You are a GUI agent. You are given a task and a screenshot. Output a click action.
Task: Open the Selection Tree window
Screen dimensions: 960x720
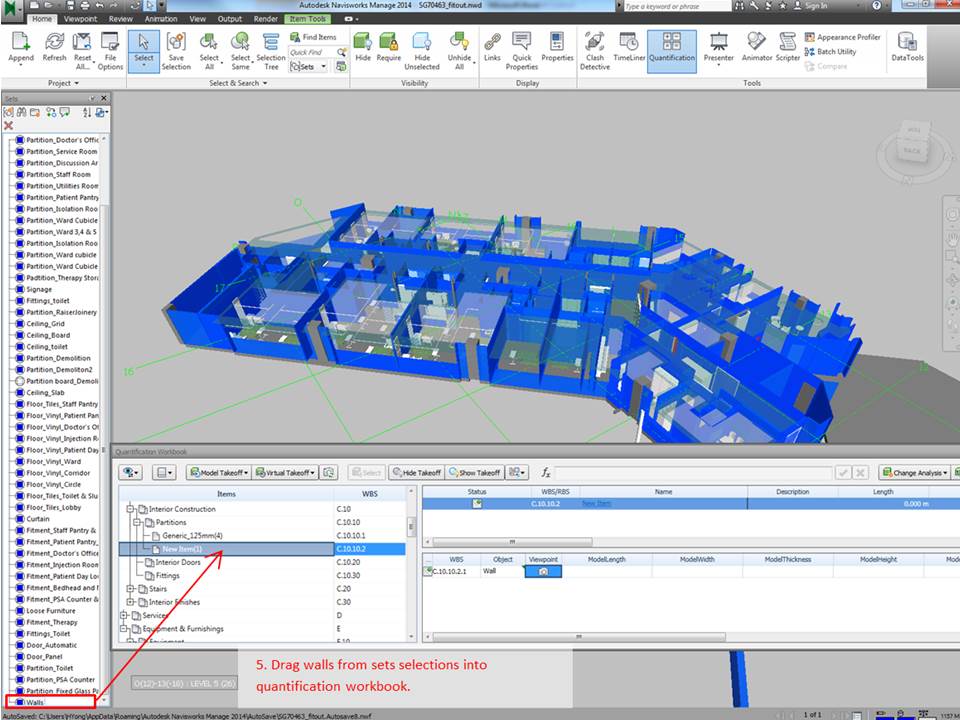click(271, 51)
